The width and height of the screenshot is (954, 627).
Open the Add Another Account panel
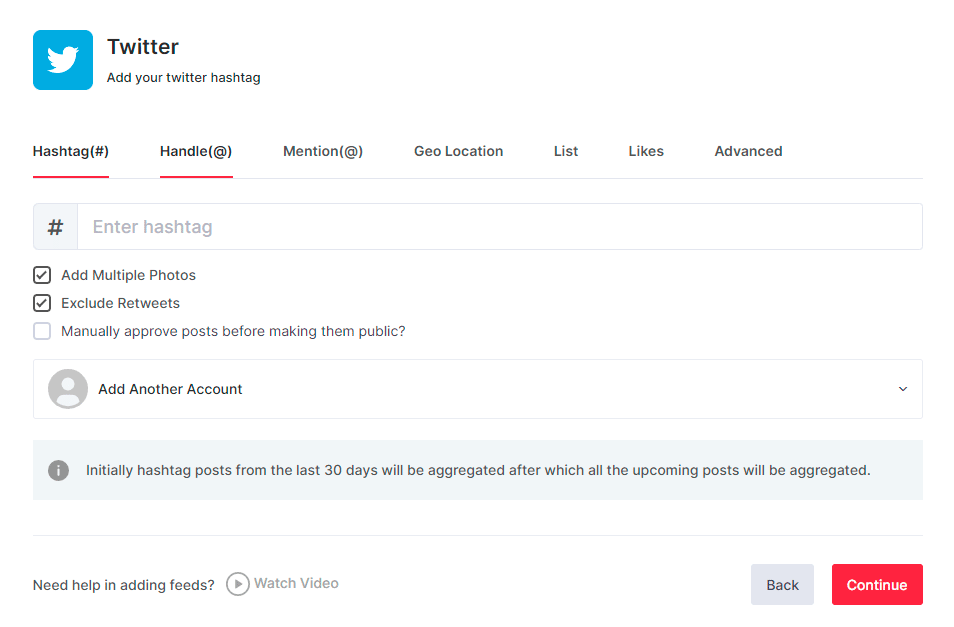(170, 389)
